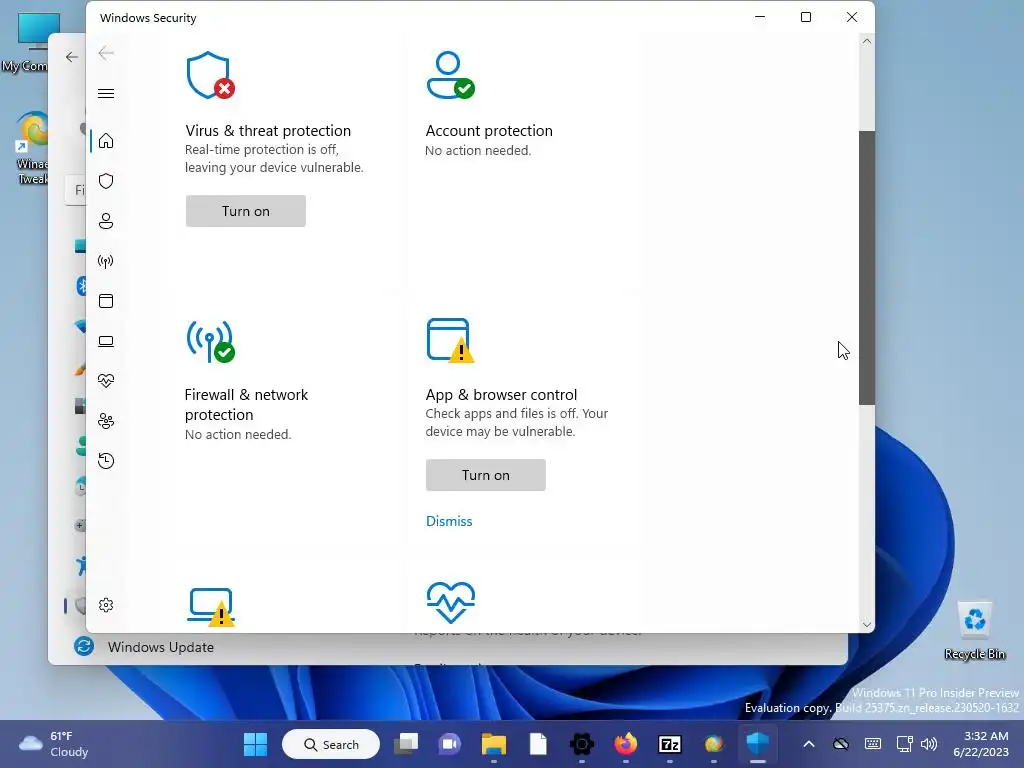Open the Settings gear app on taskbar
This screenshot has height=768, width=1024.
click(582, 744)
